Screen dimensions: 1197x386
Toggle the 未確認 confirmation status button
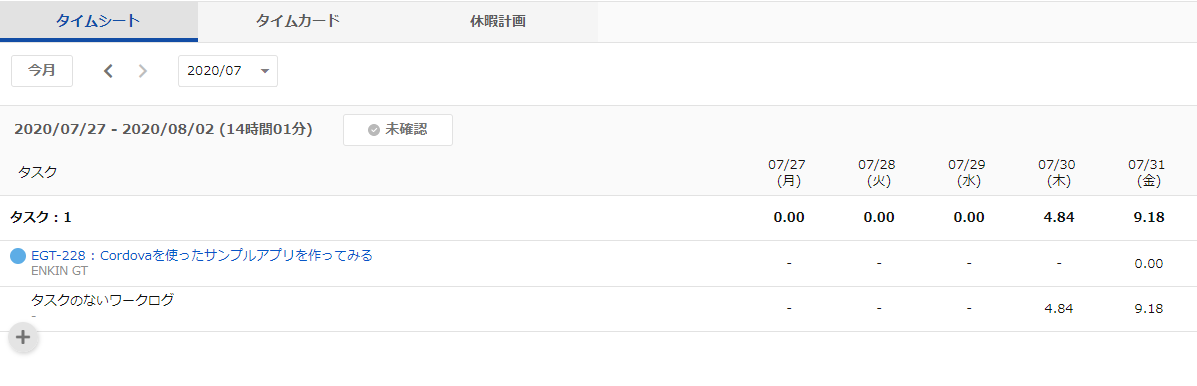click(398, 130)
